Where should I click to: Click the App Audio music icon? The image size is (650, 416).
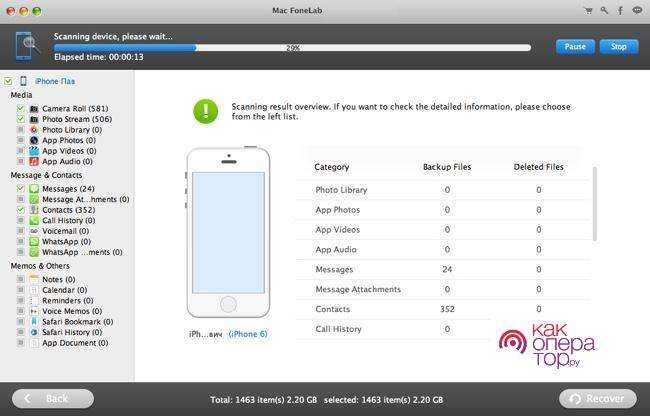pos(34,162)
